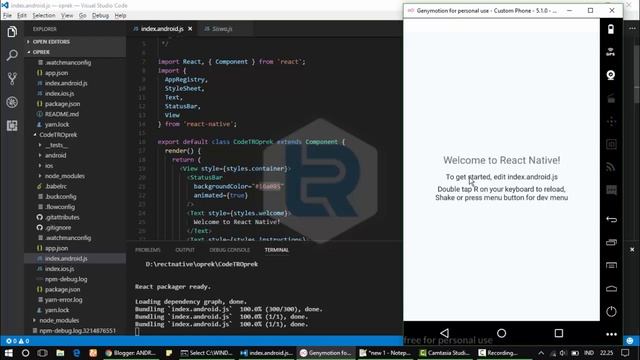Image resolution: width=640 pixels, height=360 pixels.
Task: Tap Android recent apps square button
Action: coord(558,333)
